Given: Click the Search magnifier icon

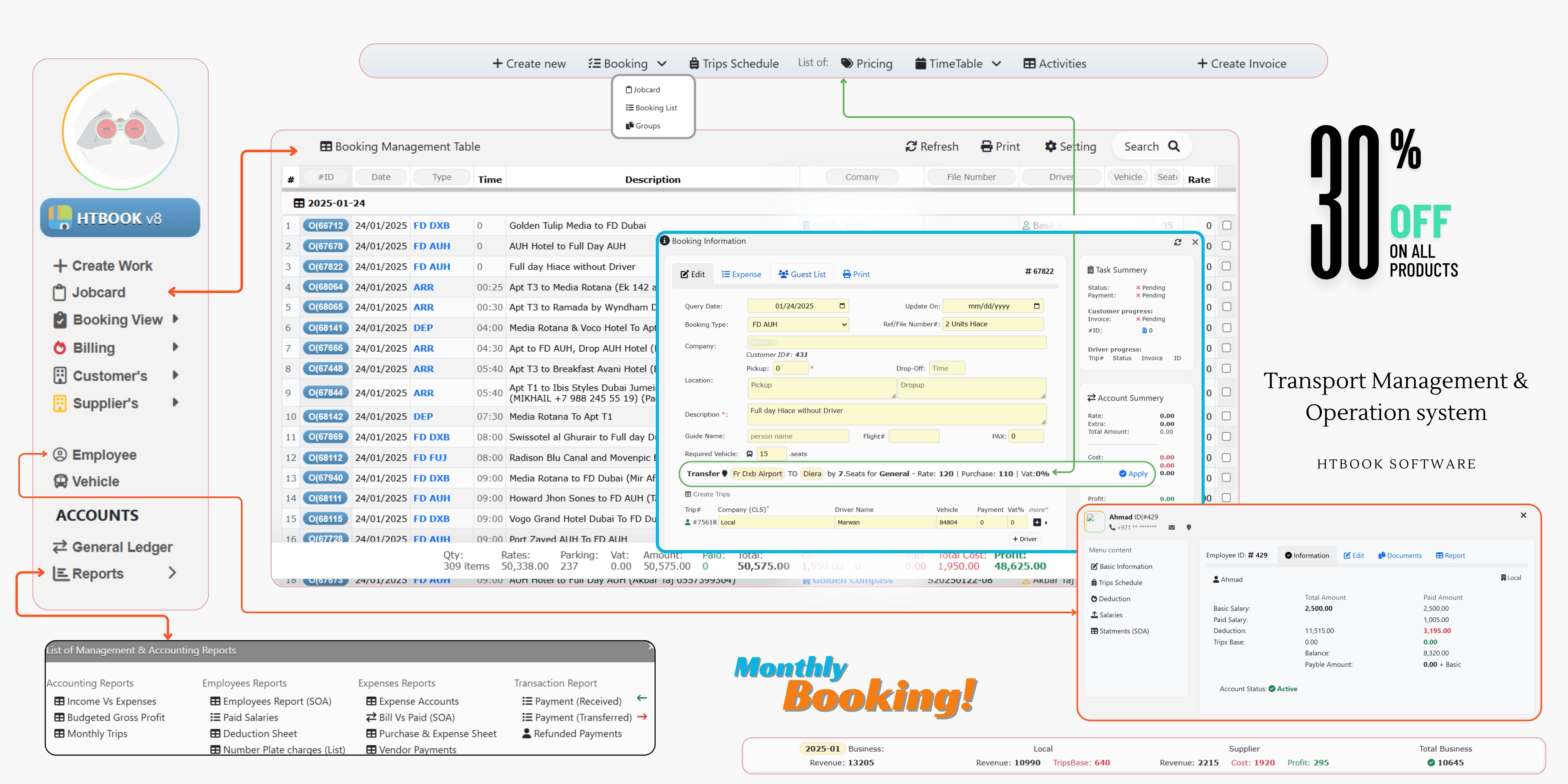Looking at the screenshot, I should [x=1174, y=146].
